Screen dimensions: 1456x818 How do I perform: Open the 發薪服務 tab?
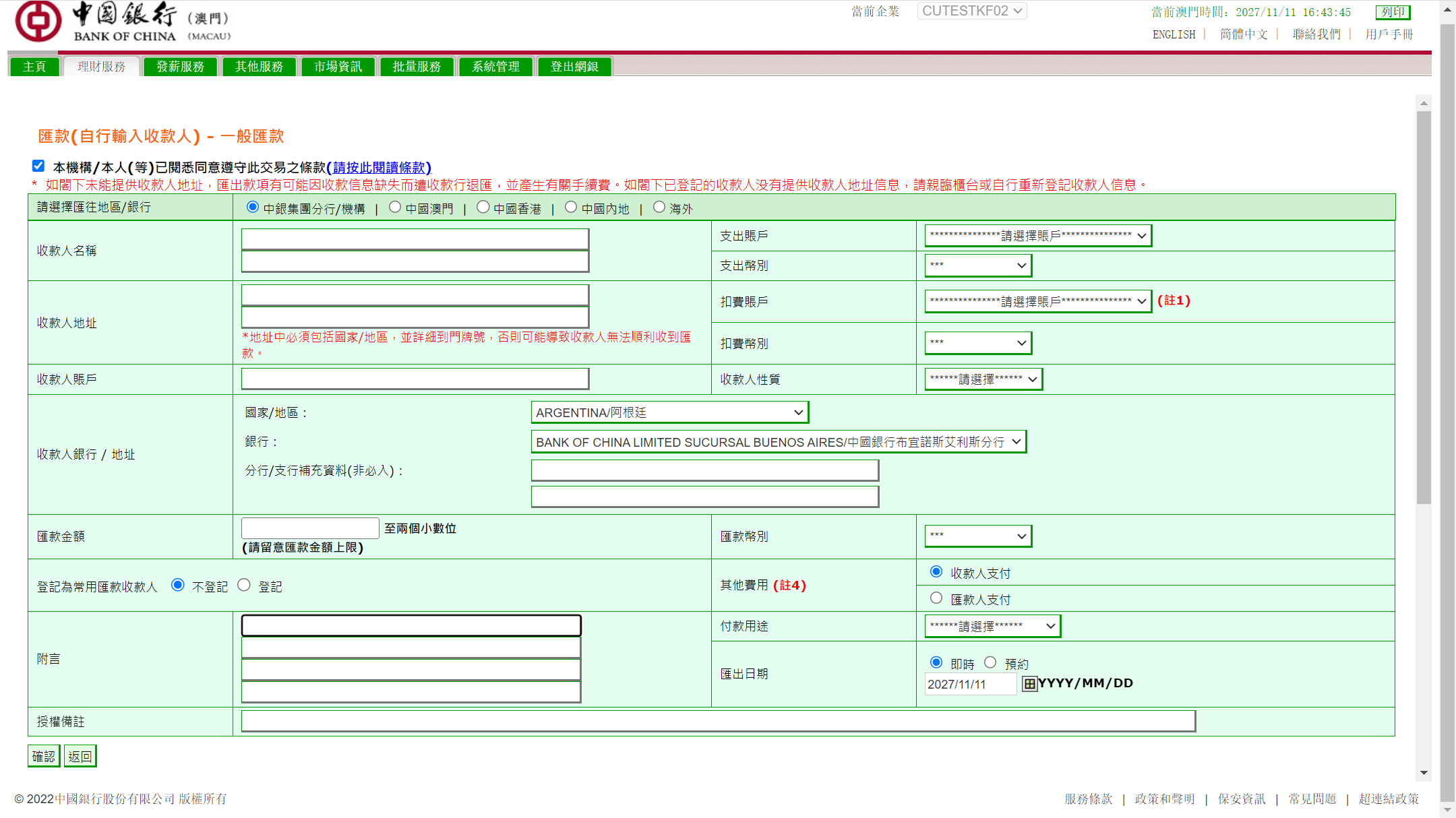(x=181, y=67)
